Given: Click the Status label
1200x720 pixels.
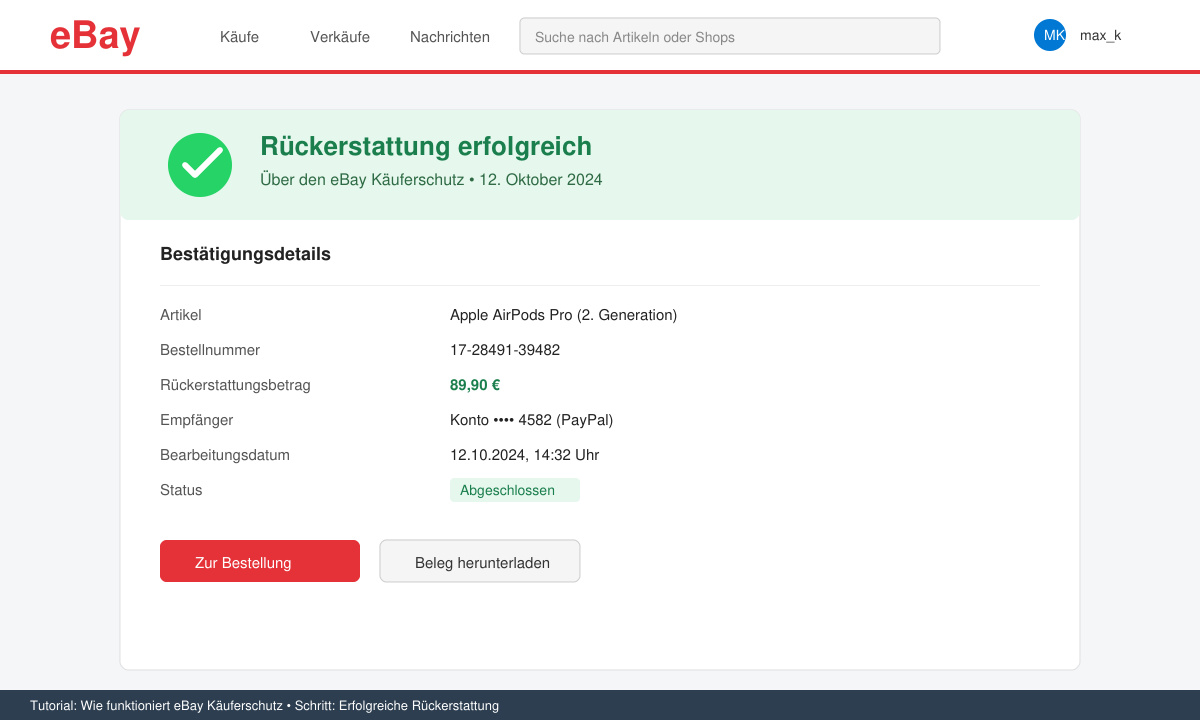Looking at the screenshot, I should [181, 490].
